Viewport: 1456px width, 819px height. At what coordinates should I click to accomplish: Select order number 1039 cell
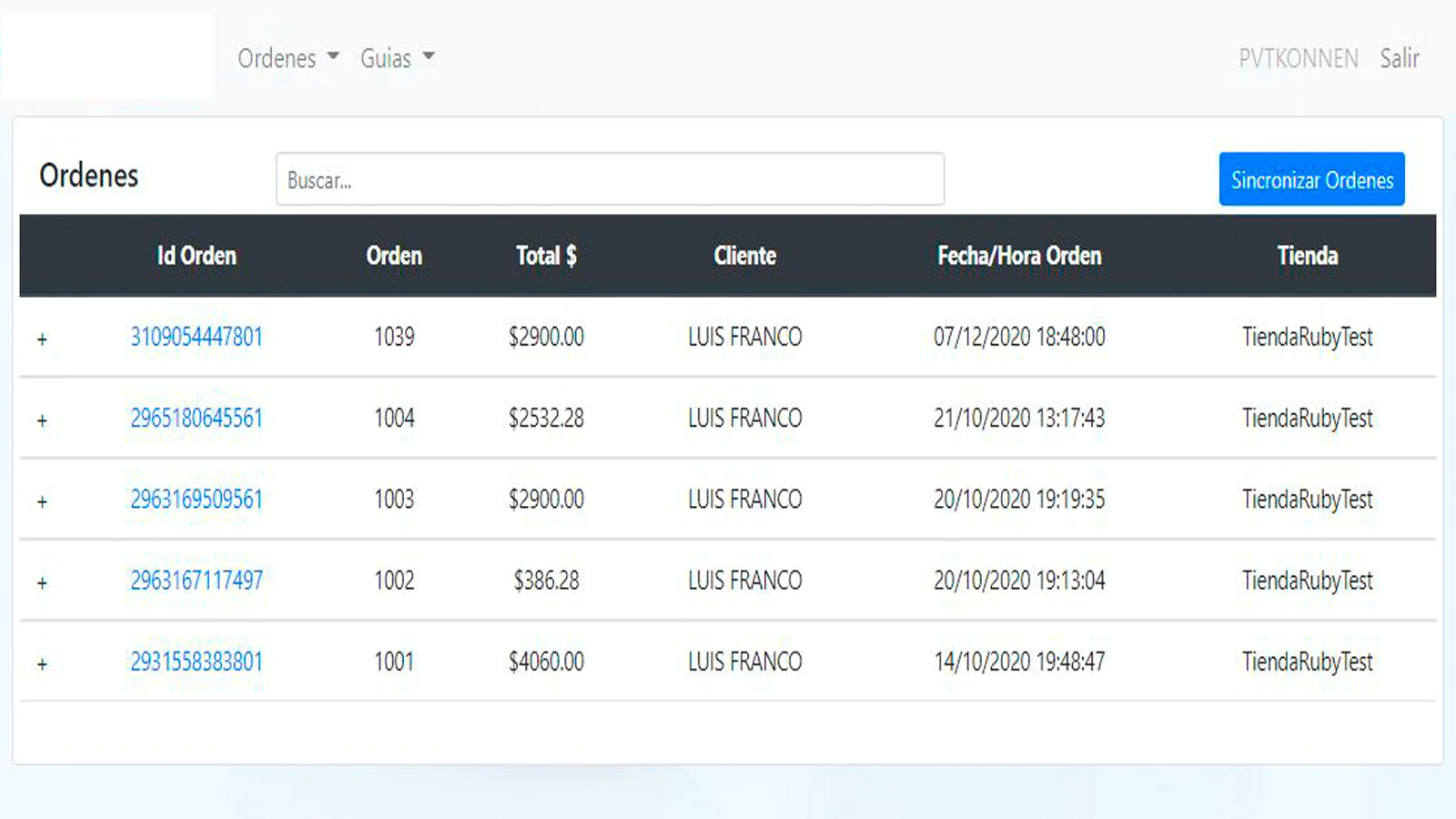coord(394,338)
